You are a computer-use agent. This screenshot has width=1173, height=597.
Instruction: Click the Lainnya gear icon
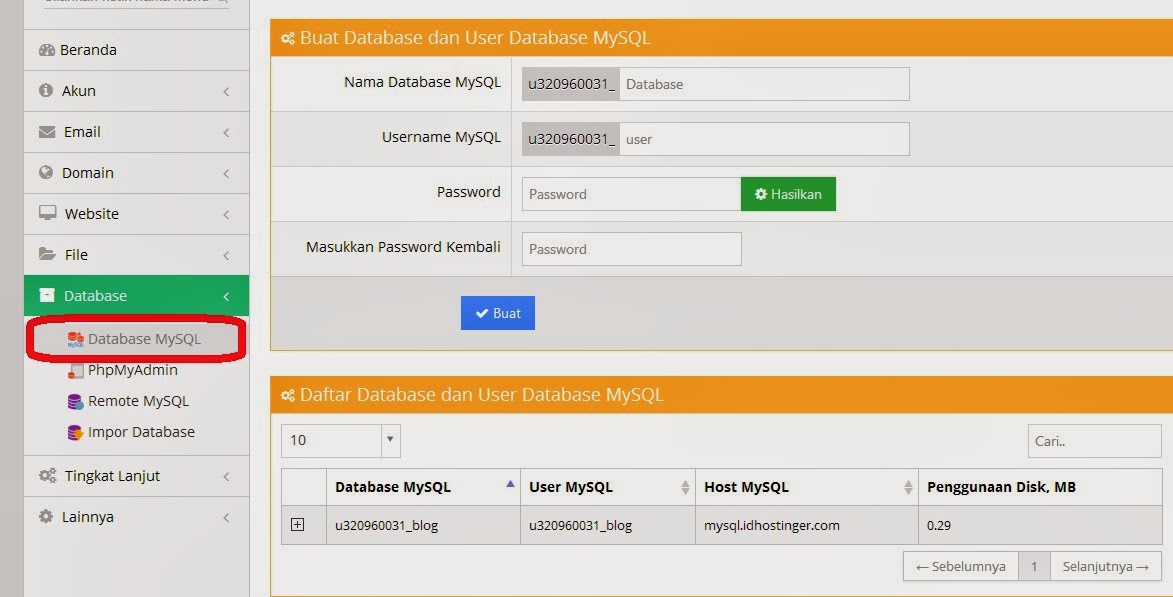(46, 516)
